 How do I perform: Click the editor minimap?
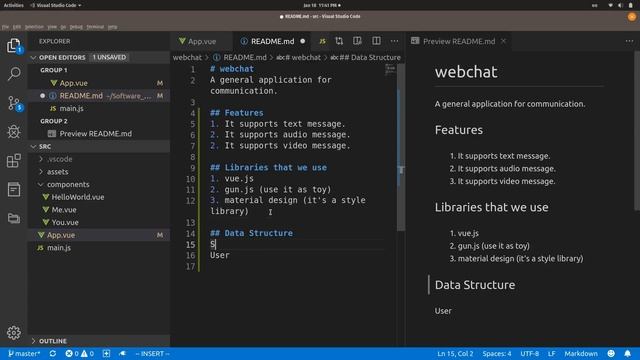(x=390, y=69)
